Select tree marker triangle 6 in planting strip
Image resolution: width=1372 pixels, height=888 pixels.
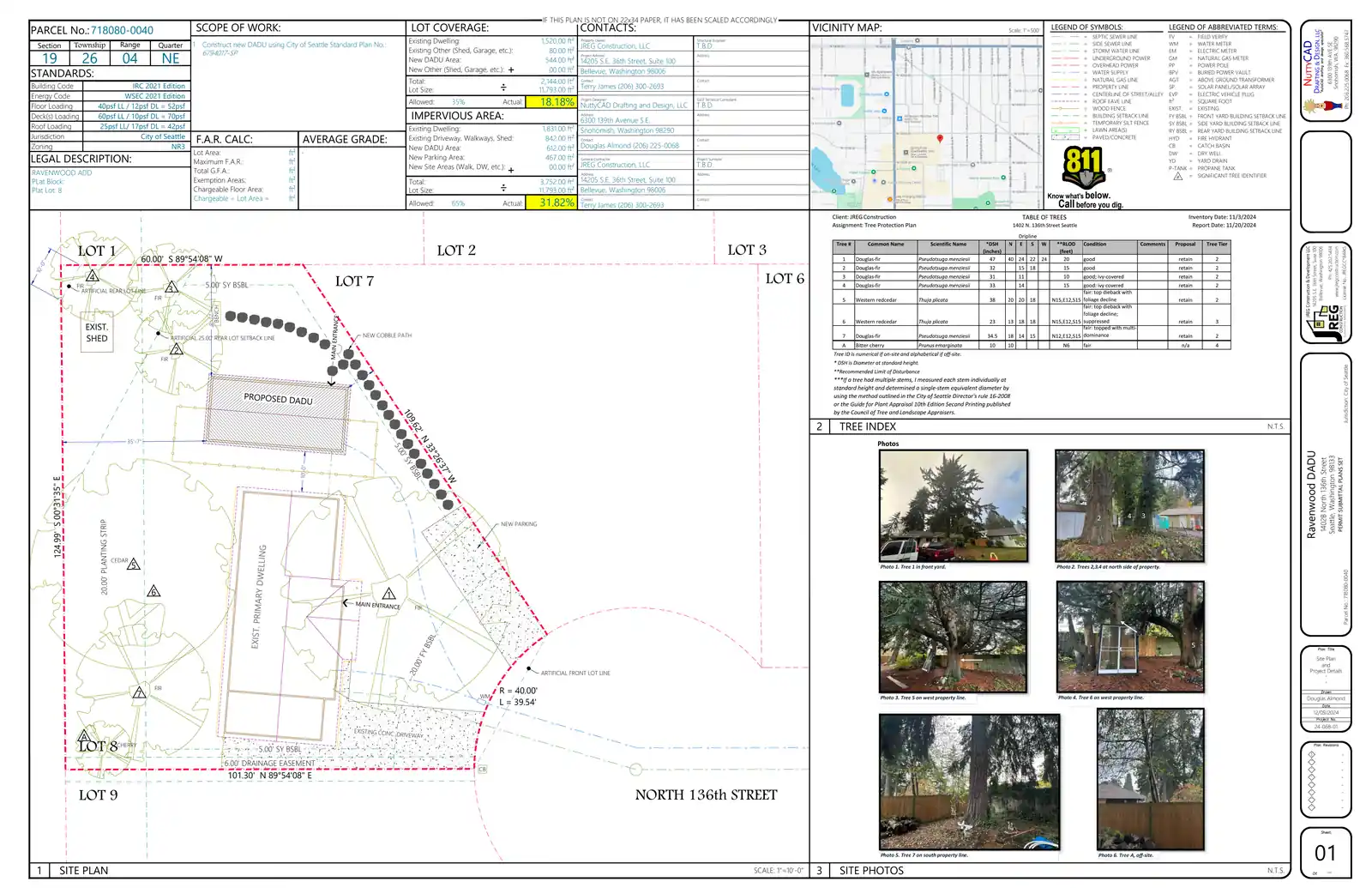coord(153,591)
